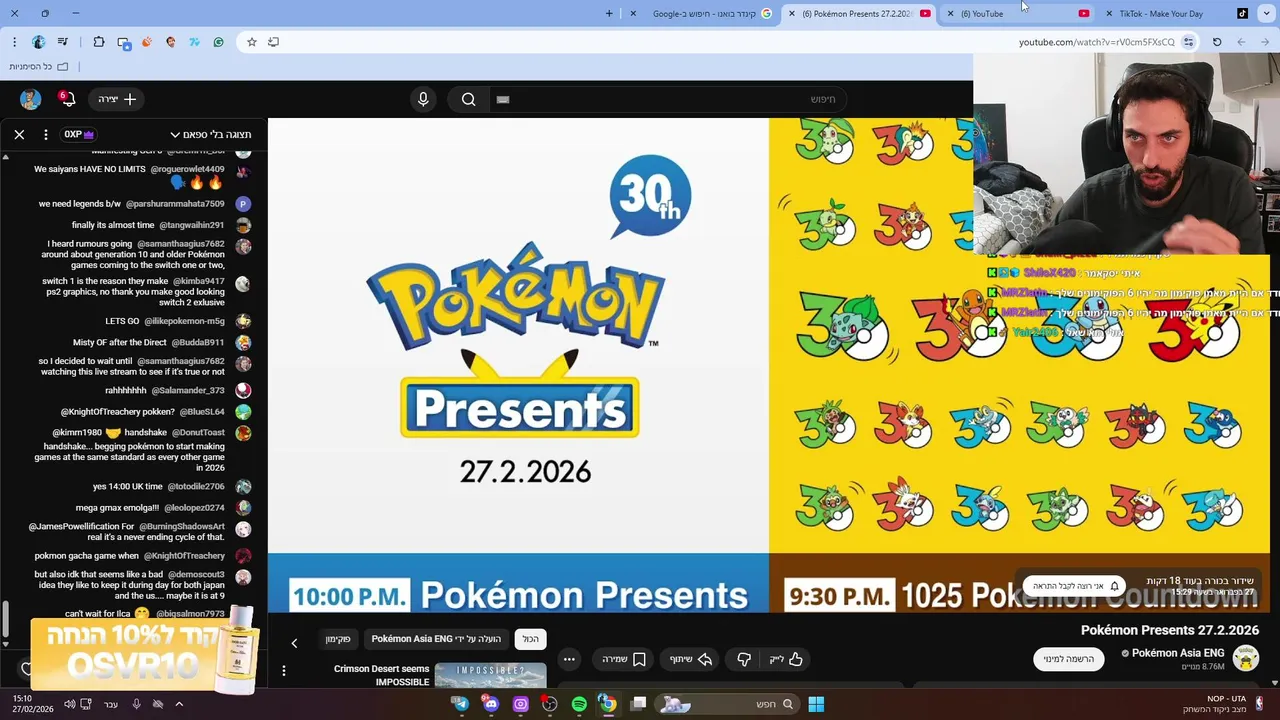The width and height of the screenshot is (1280, 720).
Task: Enable the premiere notification reminder
Action: pos(1075,586)
